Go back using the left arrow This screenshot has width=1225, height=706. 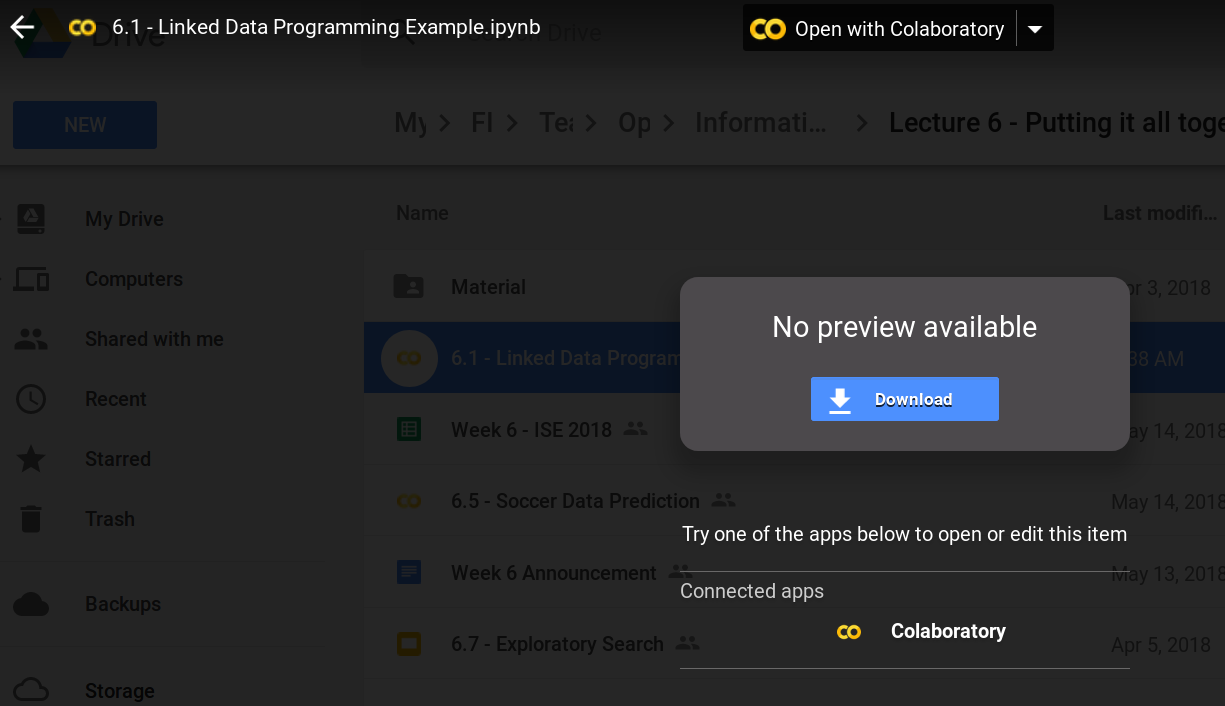click(22, 28)
